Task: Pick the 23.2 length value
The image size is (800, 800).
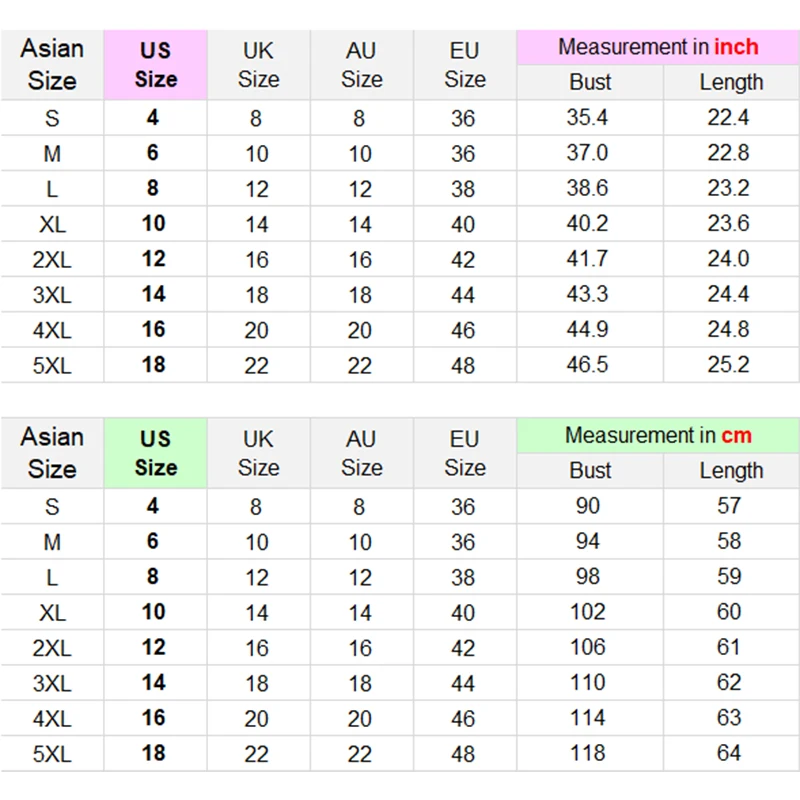Action: 728,188
